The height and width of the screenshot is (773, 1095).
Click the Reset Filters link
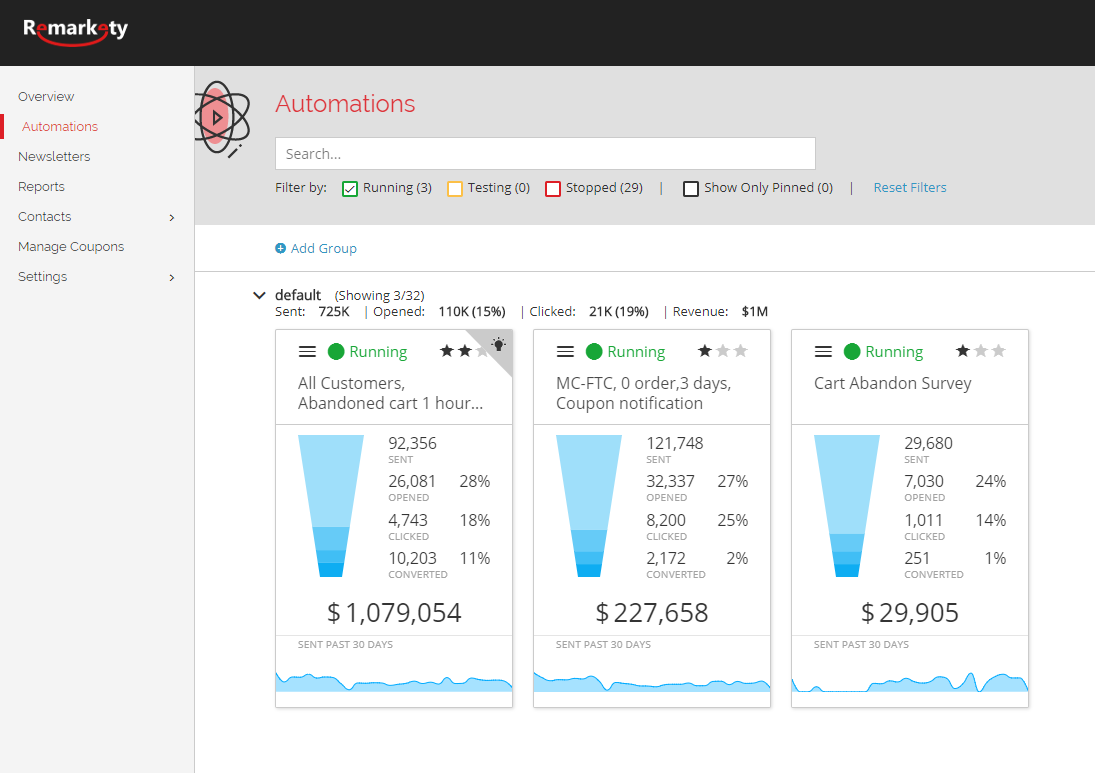coord(909,187)
